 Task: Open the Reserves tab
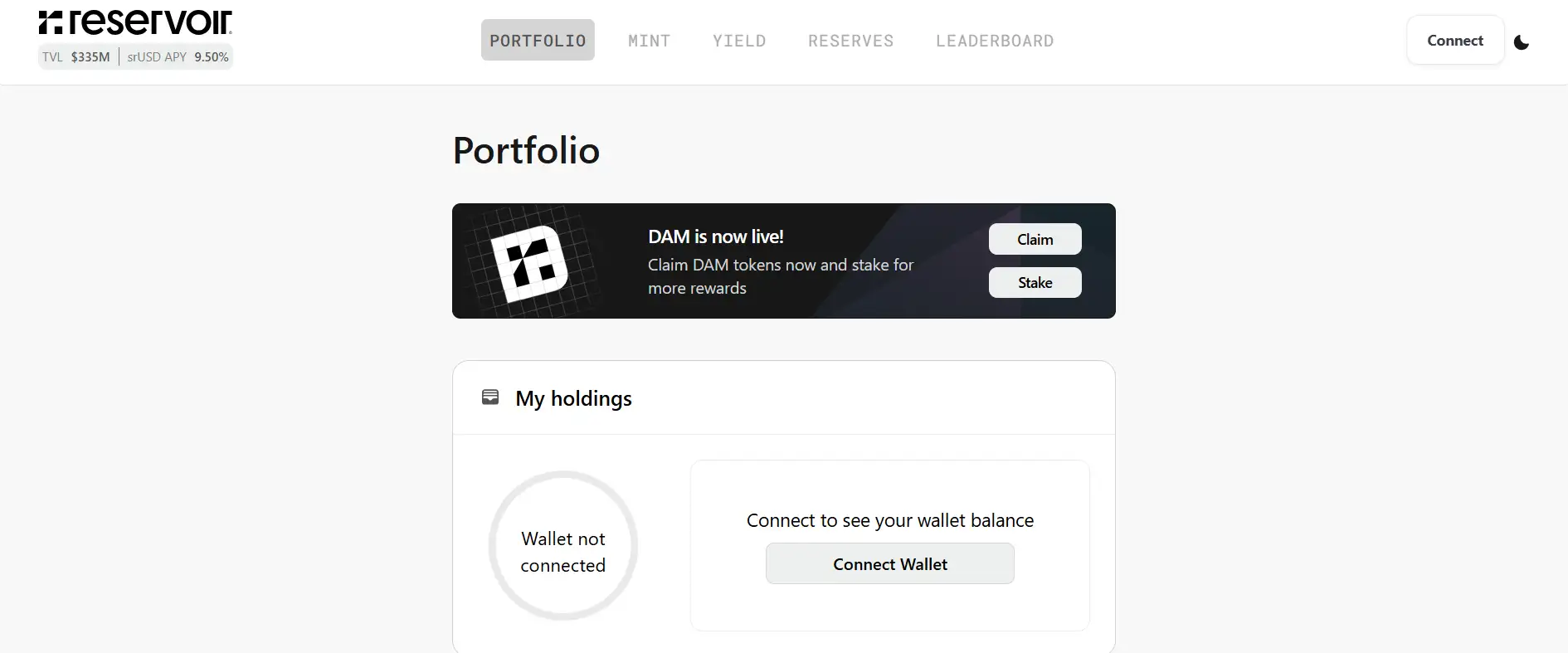click(850, 41)
